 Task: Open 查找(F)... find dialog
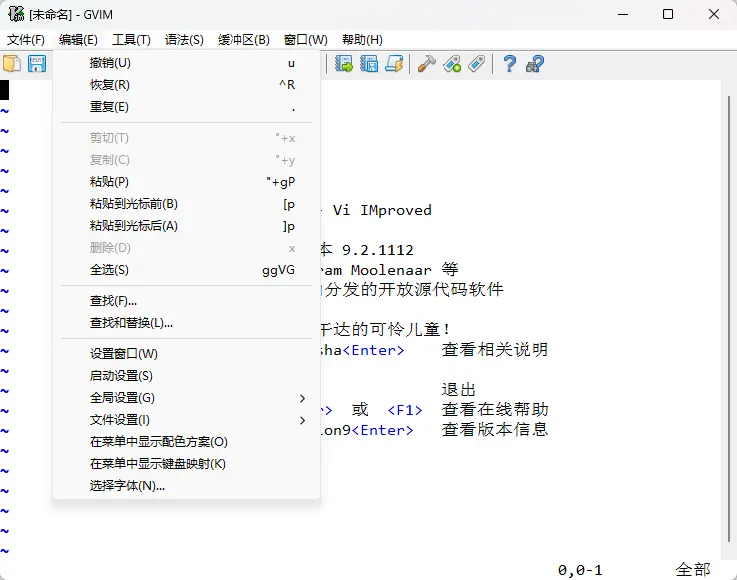[x=187, y=301]
